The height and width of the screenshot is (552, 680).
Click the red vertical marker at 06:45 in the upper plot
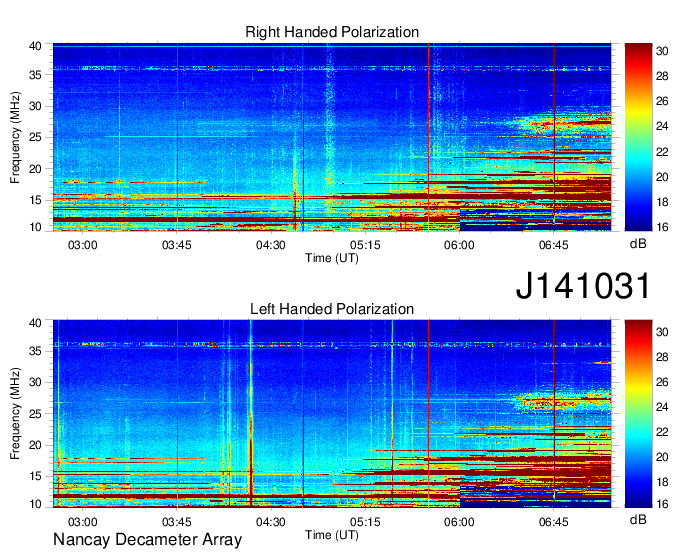[x=554, y=137]
